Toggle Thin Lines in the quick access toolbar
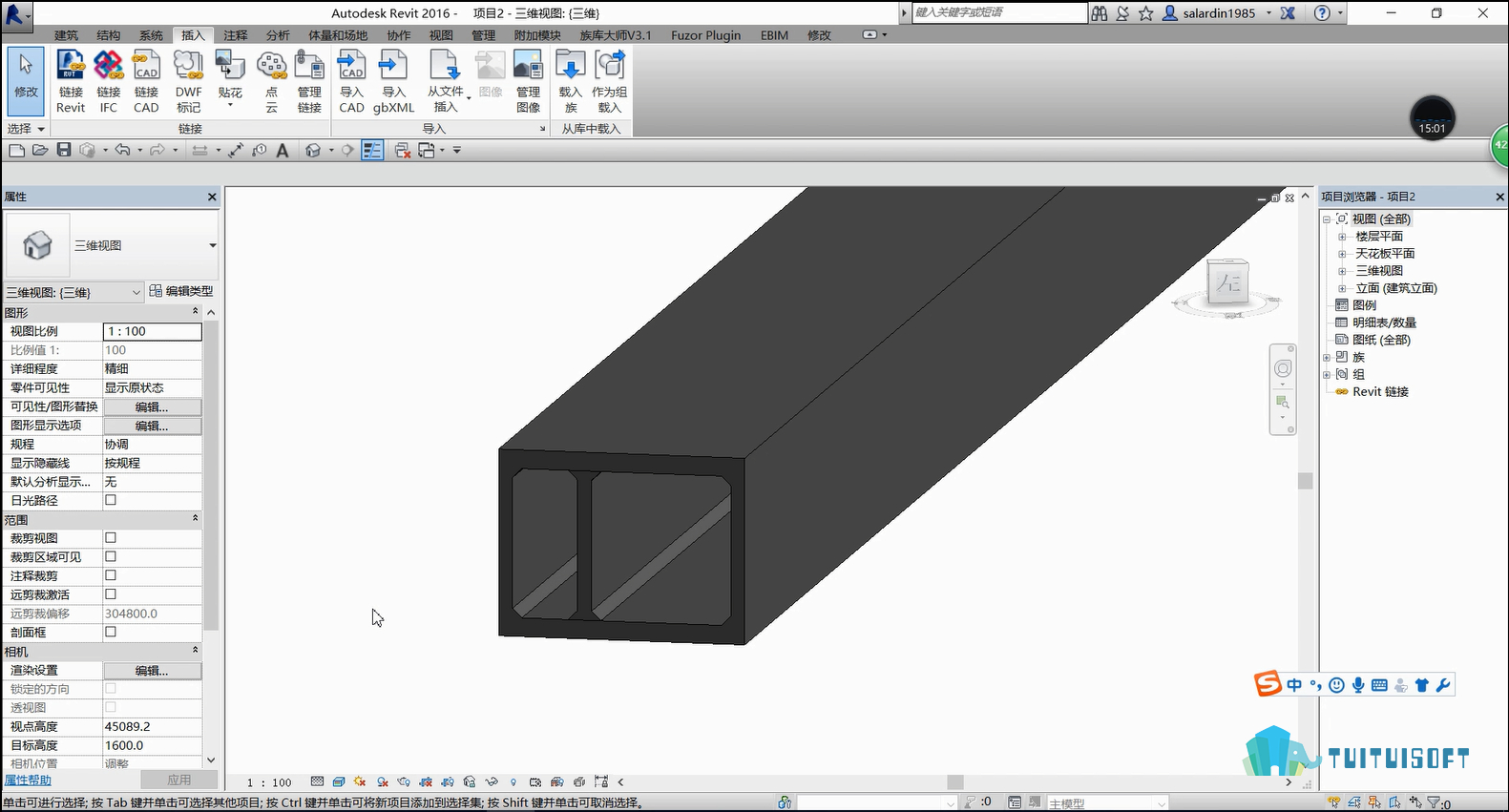This screenshot has width=1509, height=812. pyautogui.click(x=372, y=150)
